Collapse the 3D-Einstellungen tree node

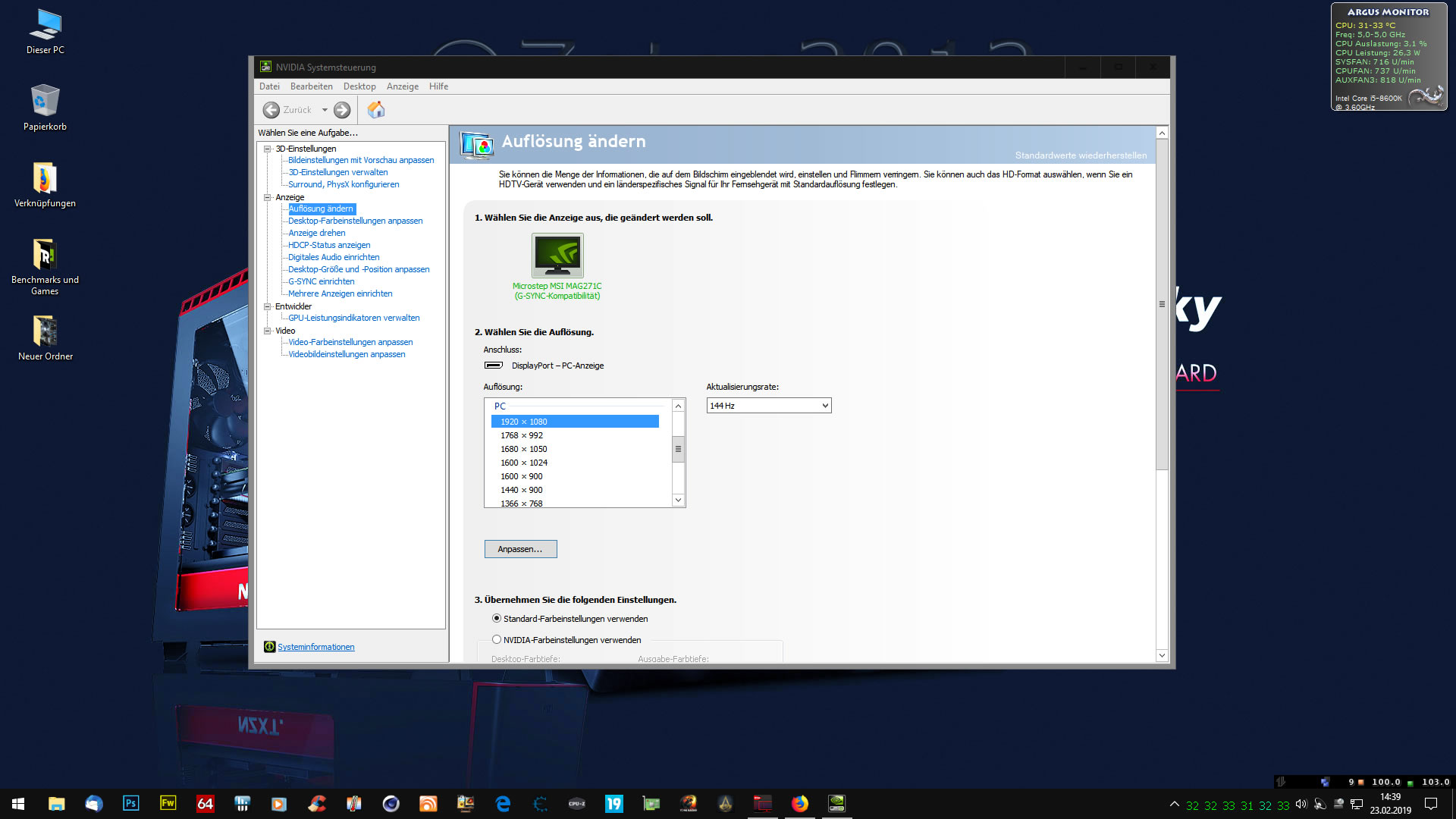(x=268, y=149)
